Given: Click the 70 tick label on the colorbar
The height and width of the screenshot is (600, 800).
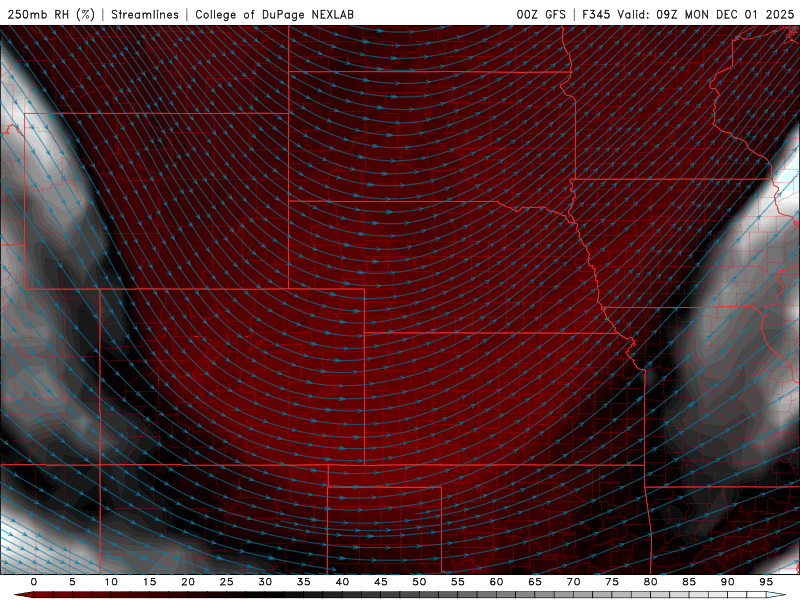Looking at the screenshot, I should 573,582.
